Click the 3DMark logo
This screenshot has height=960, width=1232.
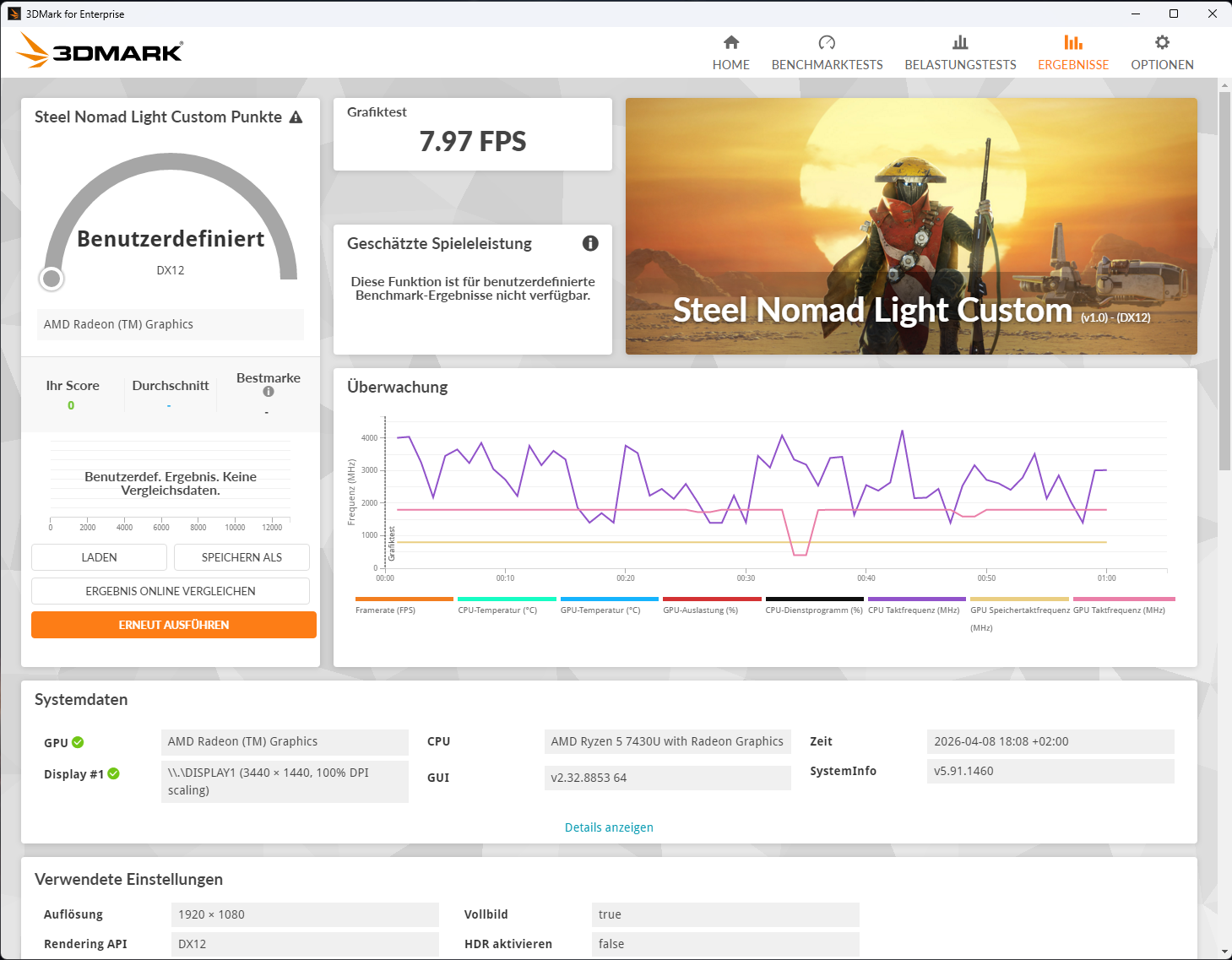(x=100, y=51)
